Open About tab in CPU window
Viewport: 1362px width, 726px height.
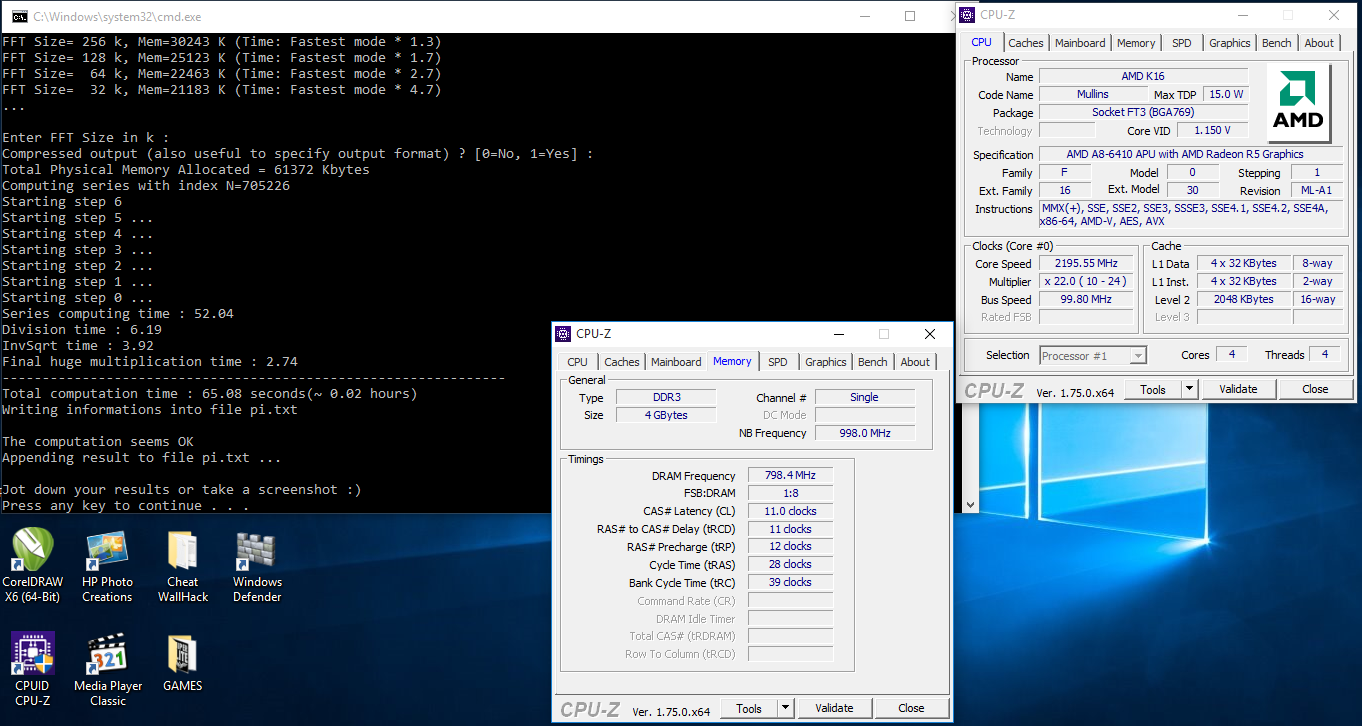coord(1319,43)
